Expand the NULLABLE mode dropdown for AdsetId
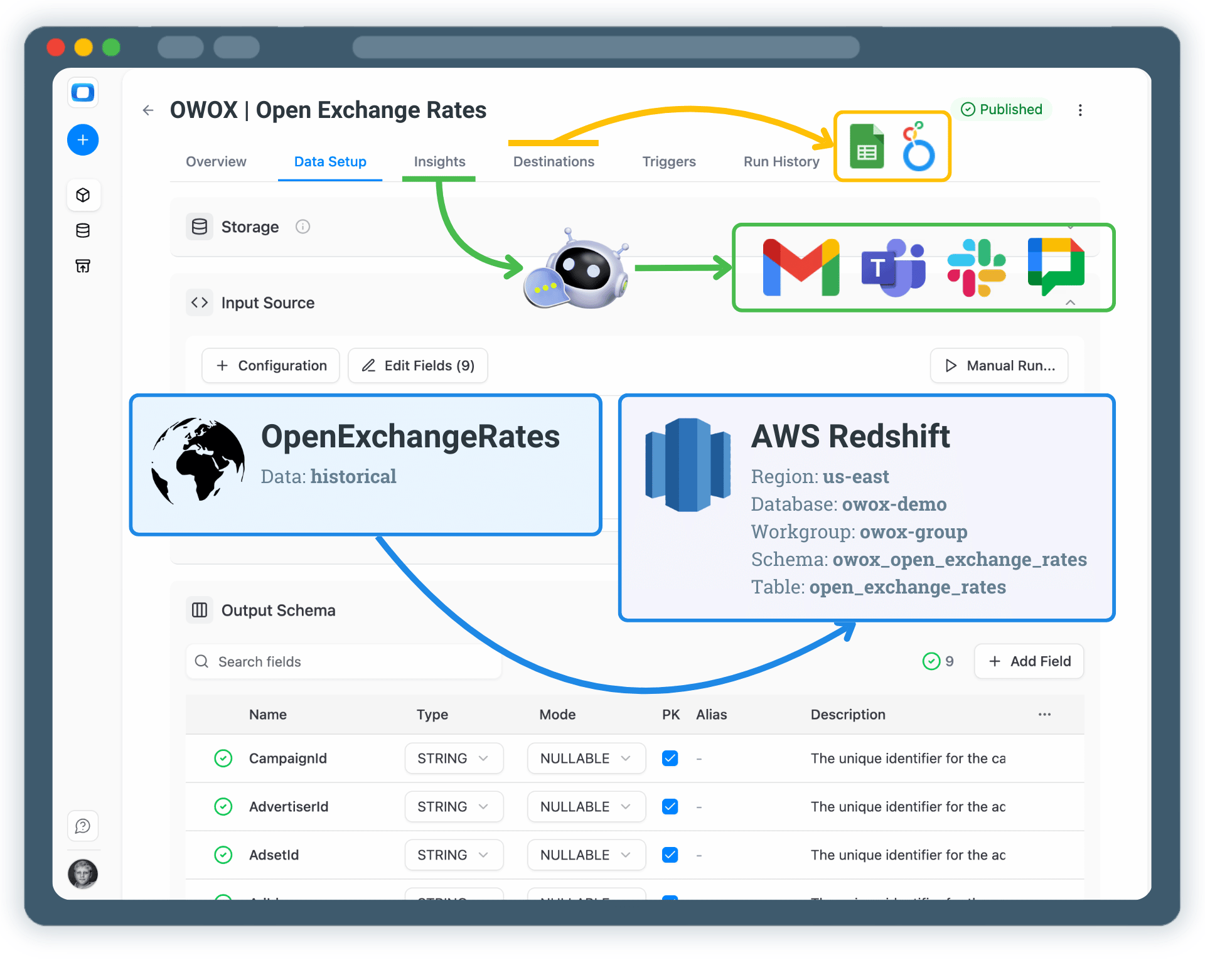The image size is (1205, 980). coord(586,855)
